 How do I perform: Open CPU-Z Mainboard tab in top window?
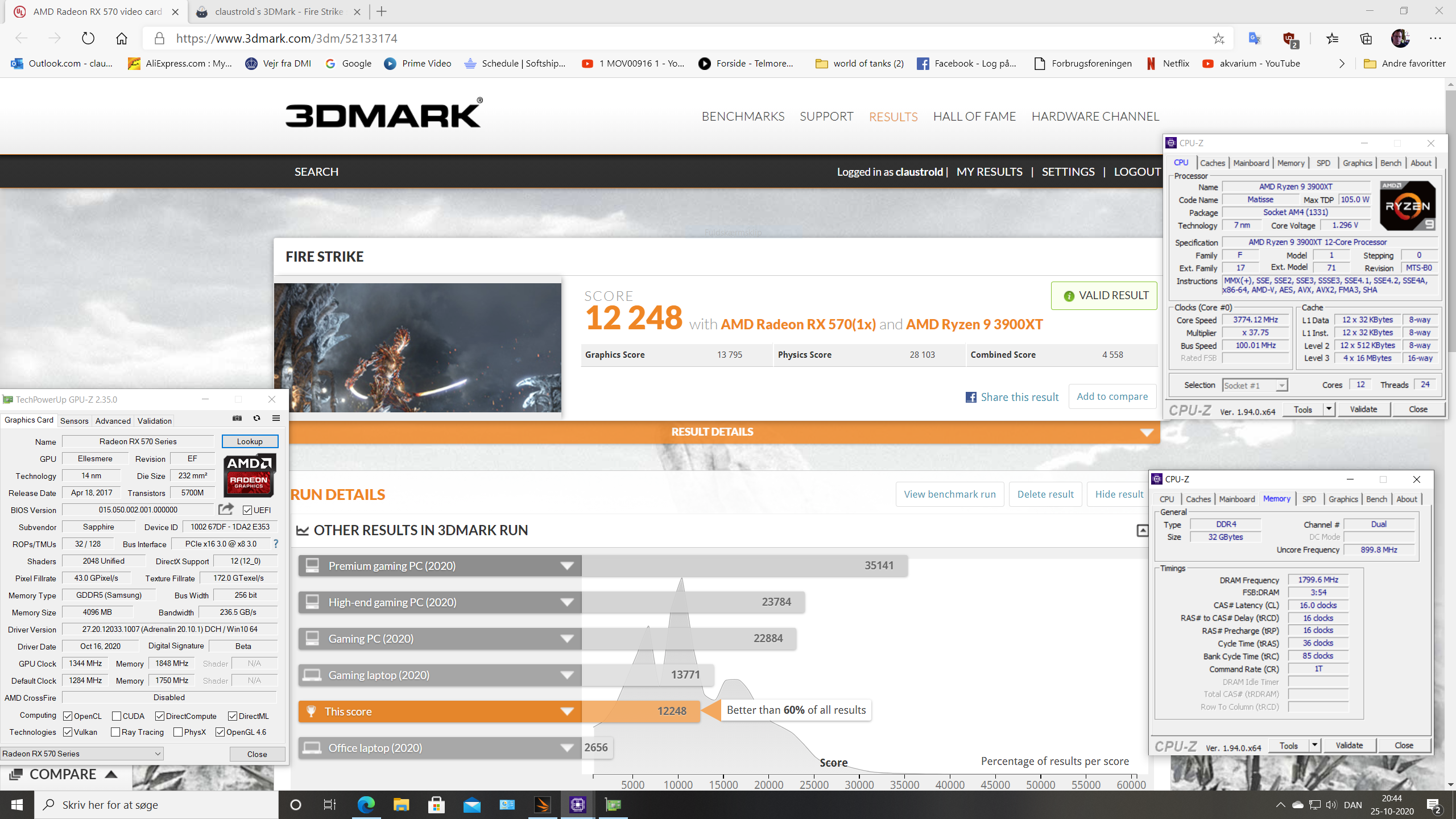pos(1251,163)
